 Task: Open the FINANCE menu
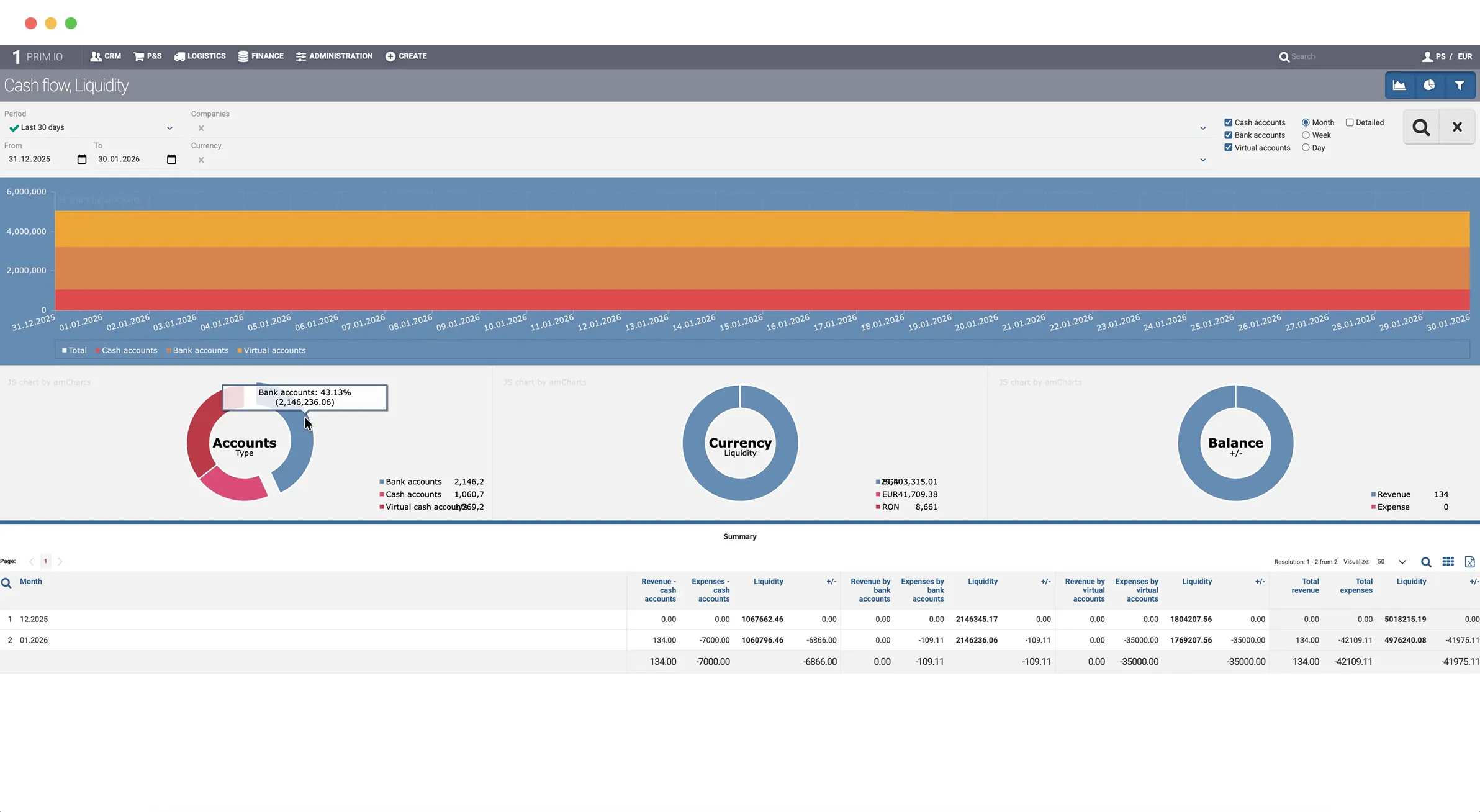(x=261, y=56)
